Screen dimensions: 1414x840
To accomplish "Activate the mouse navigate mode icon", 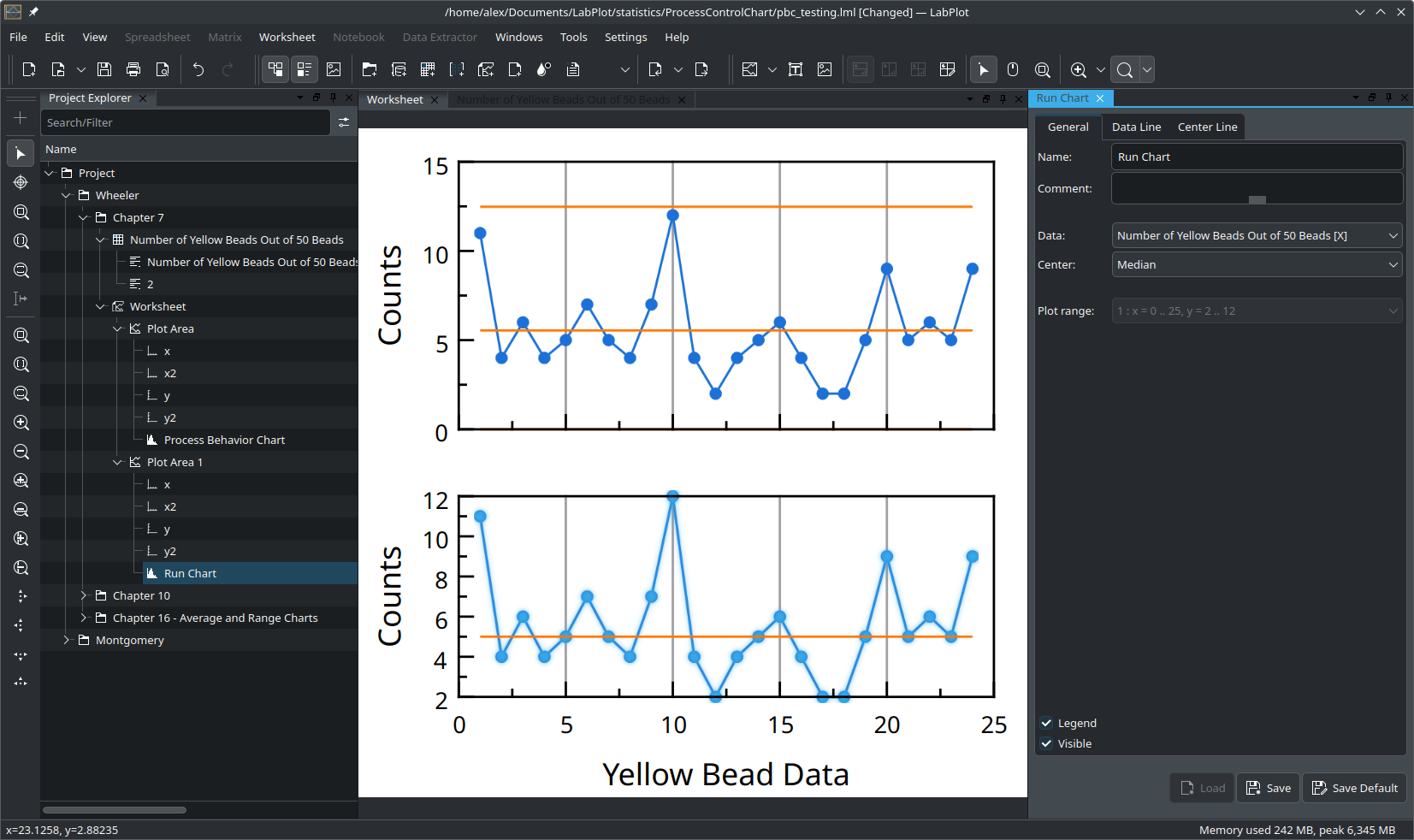I will click(1013, 70).
